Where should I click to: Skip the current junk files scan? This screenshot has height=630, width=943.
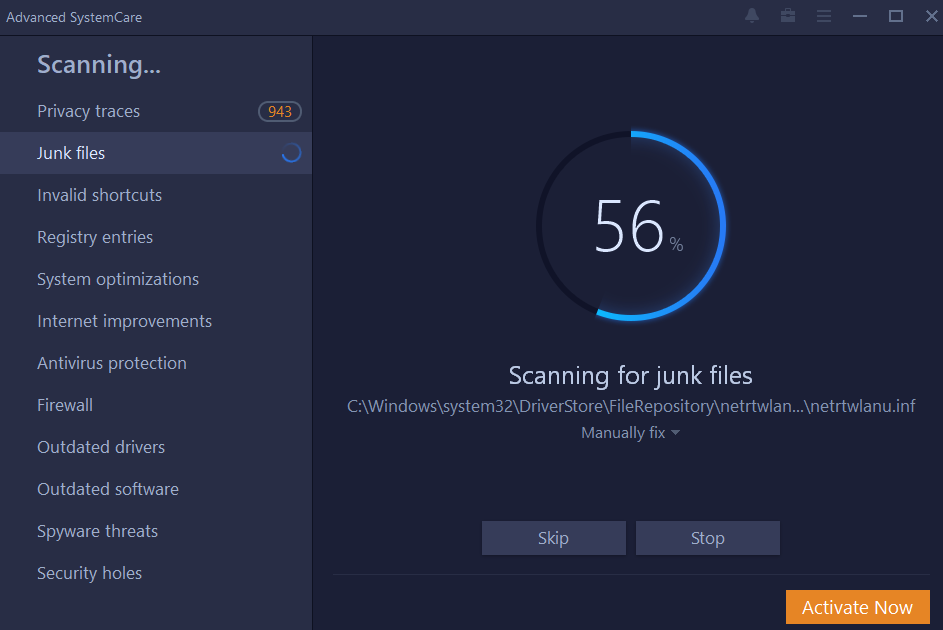pos(553,538)
